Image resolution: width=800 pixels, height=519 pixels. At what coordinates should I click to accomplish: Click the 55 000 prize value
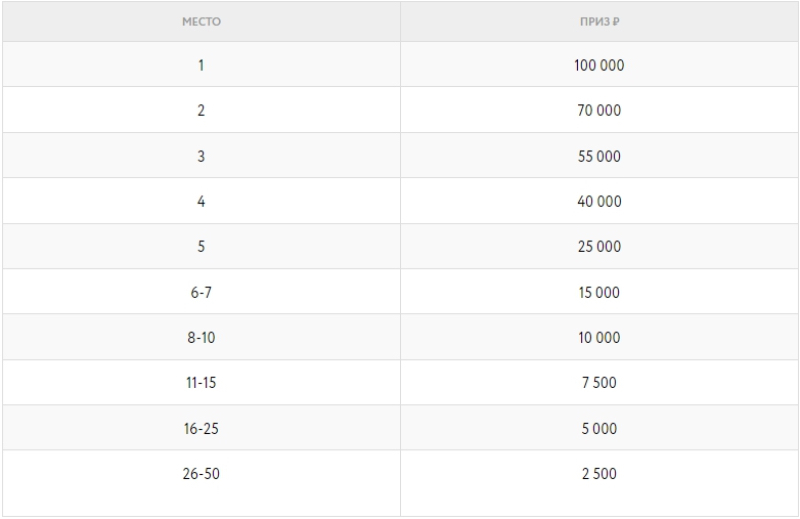pos(599,156)
